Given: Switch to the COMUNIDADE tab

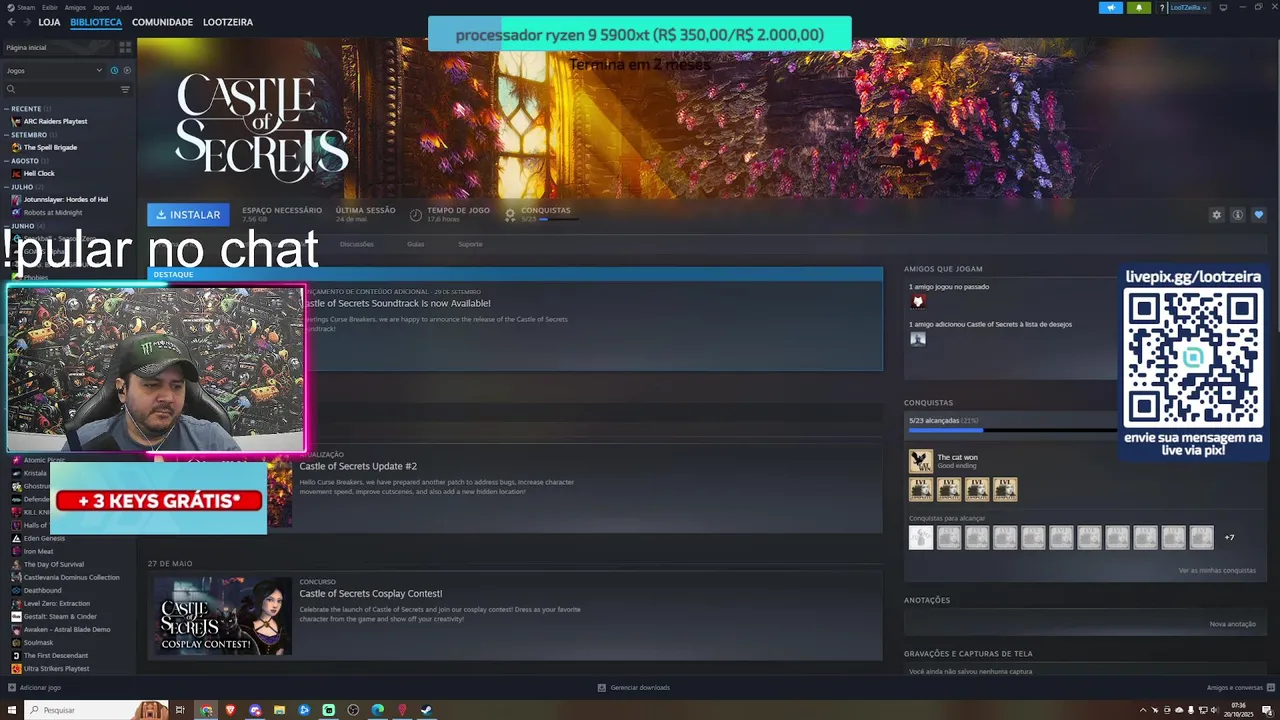Looking at the screenshot, I should point(162,22).
